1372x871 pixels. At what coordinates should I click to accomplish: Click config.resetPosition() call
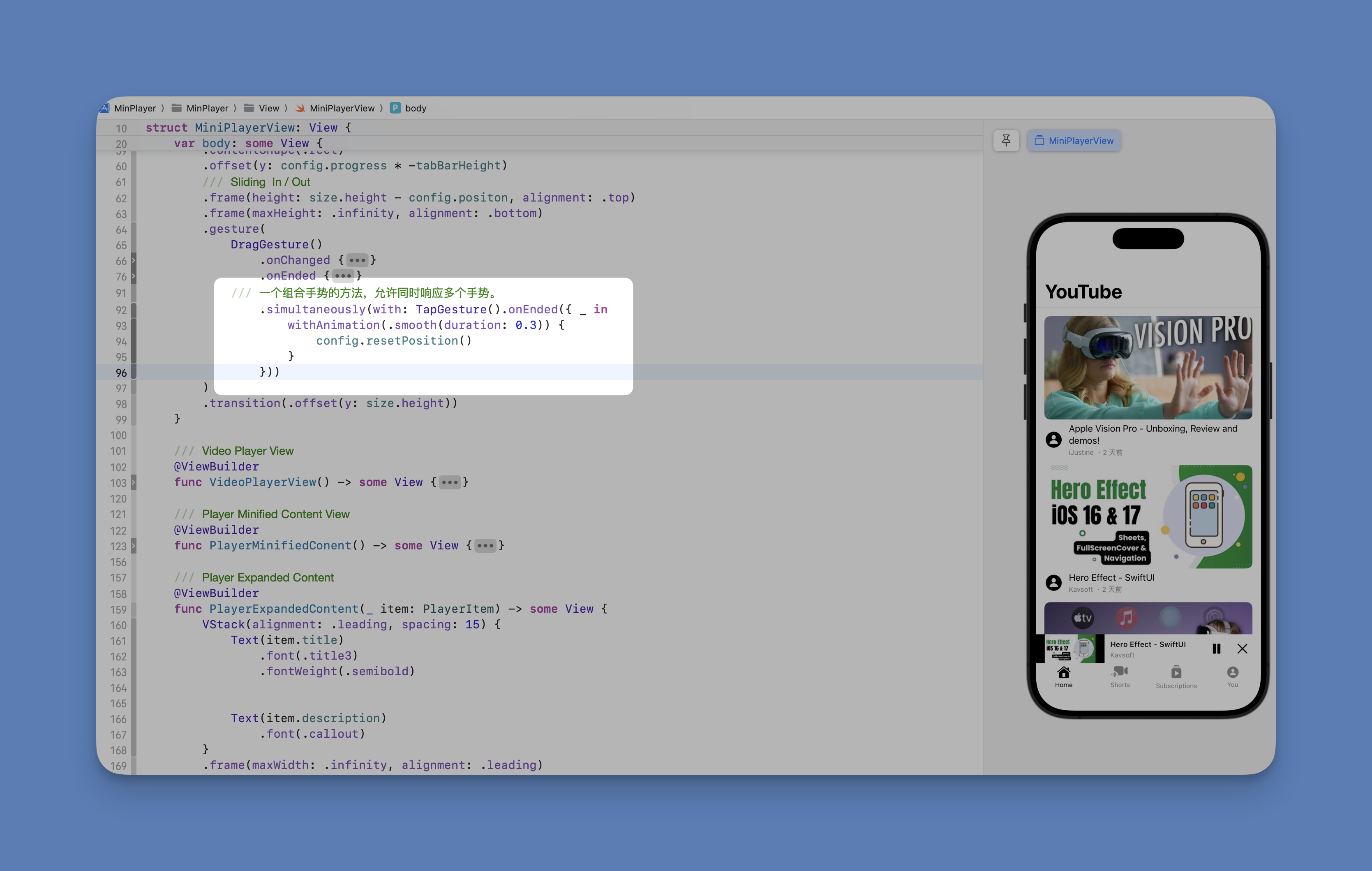pos(394,341)
